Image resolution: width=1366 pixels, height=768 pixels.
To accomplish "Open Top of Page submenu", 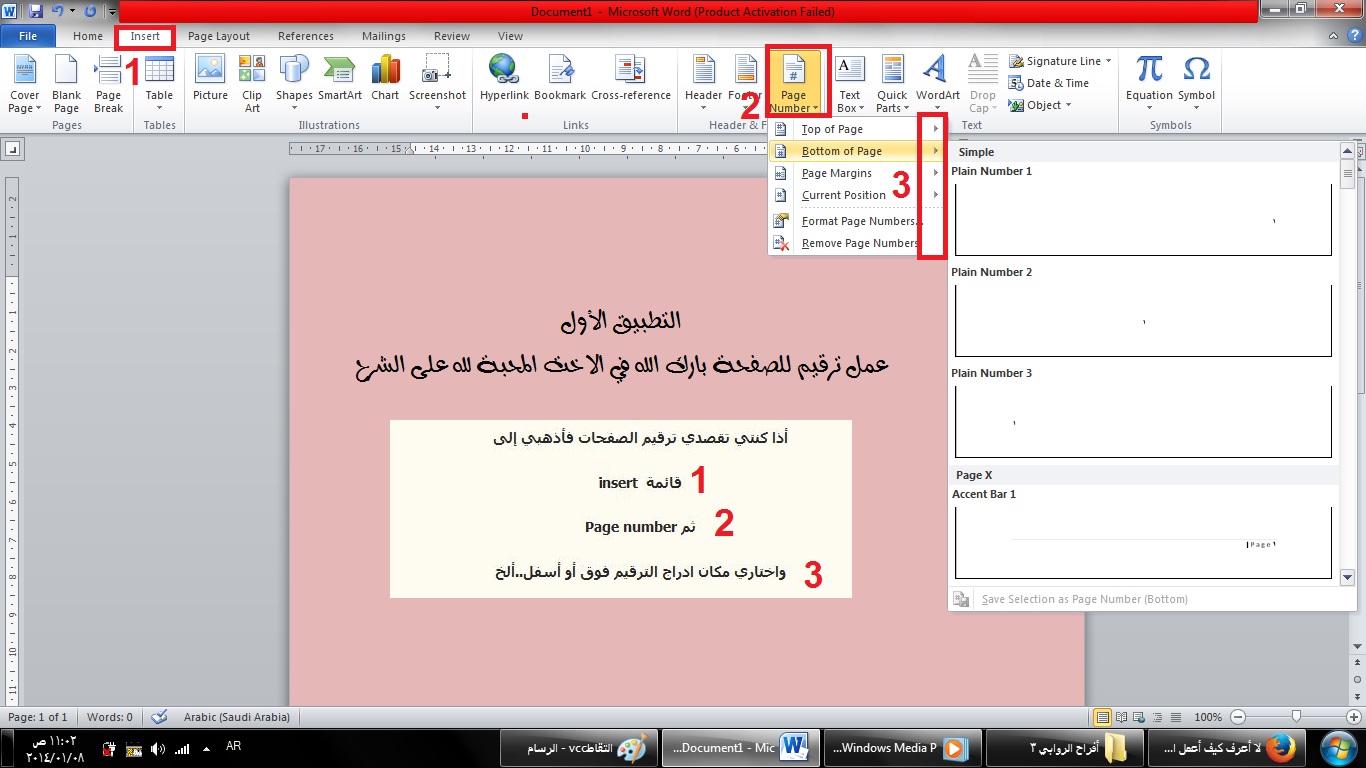I will tap(857, 129).
